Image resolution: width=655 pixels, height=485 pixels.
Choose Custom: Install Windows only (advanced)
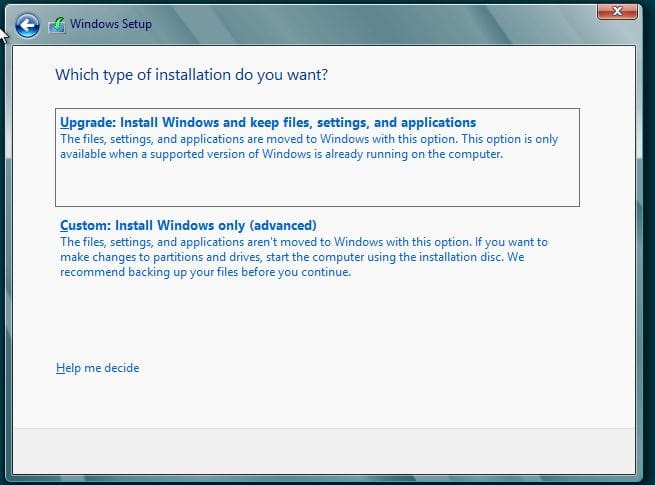click(x=188, y=226)
